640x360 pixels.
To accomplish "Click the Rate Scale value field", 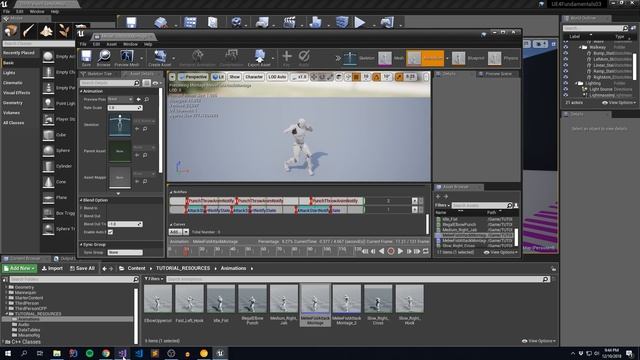I will [125, 107].
